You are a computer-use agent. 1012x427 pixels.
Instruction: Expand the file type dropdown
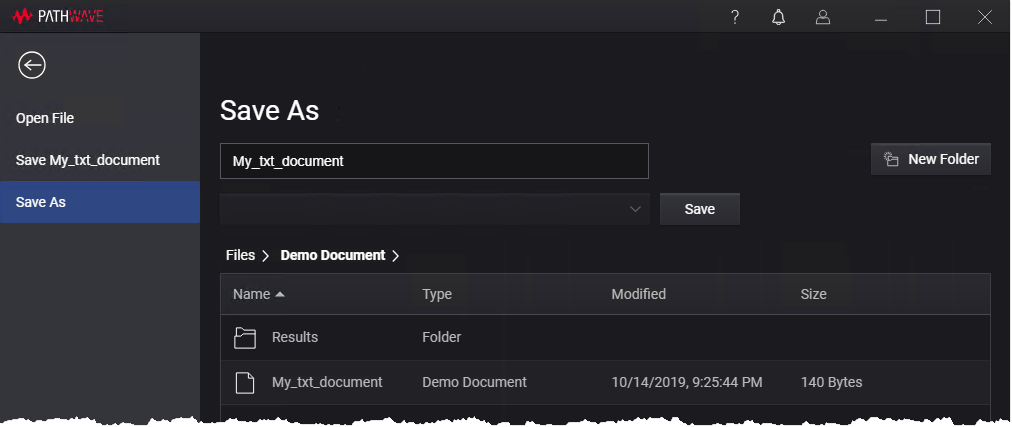635,209
